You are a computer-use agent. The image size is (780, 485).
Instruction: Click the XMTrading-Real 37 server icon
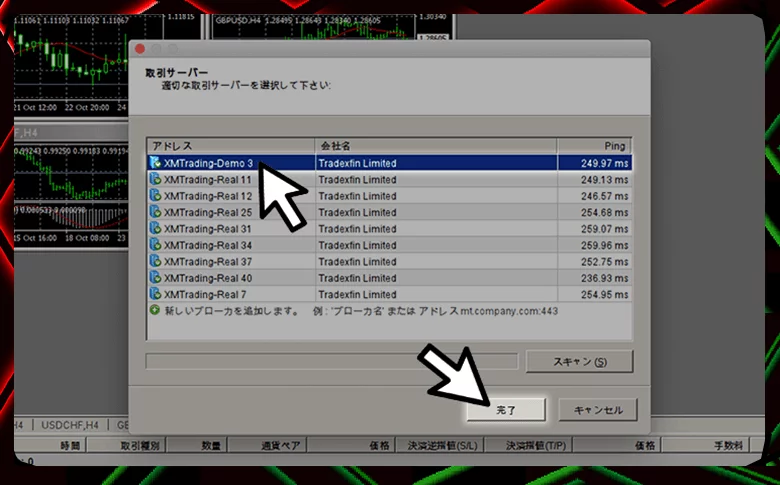point(155,261)
